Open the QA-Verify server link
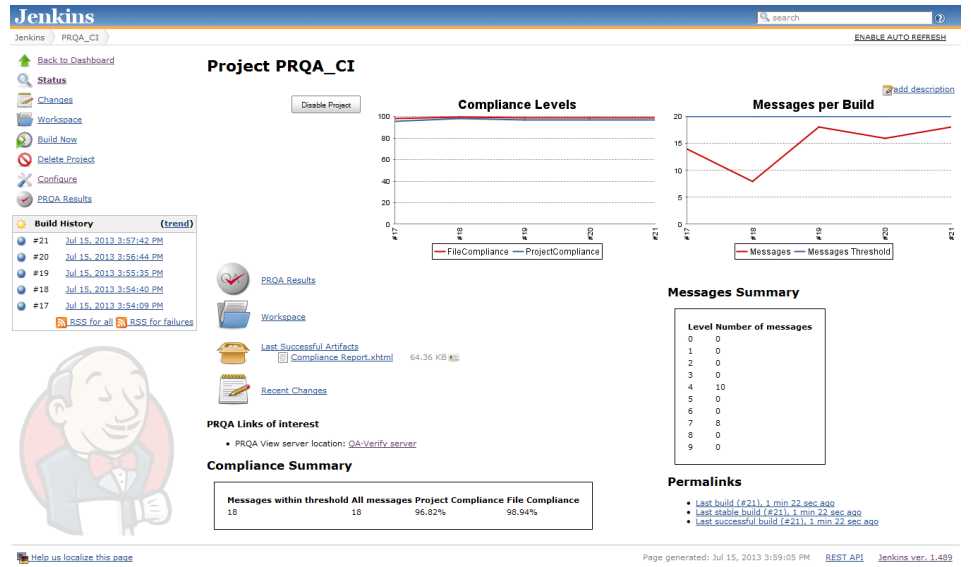This screenshot has height=567, width=971. click(x=382, y=444)
